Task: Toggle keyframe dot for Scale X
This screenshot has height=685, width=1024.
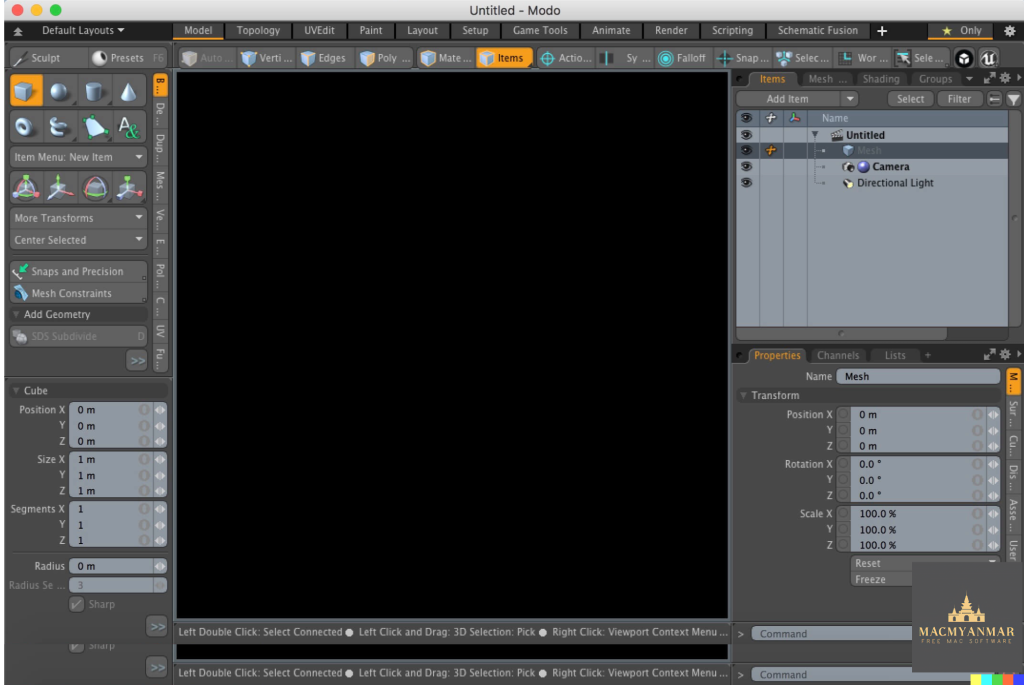Action: (x=843, y=514)
